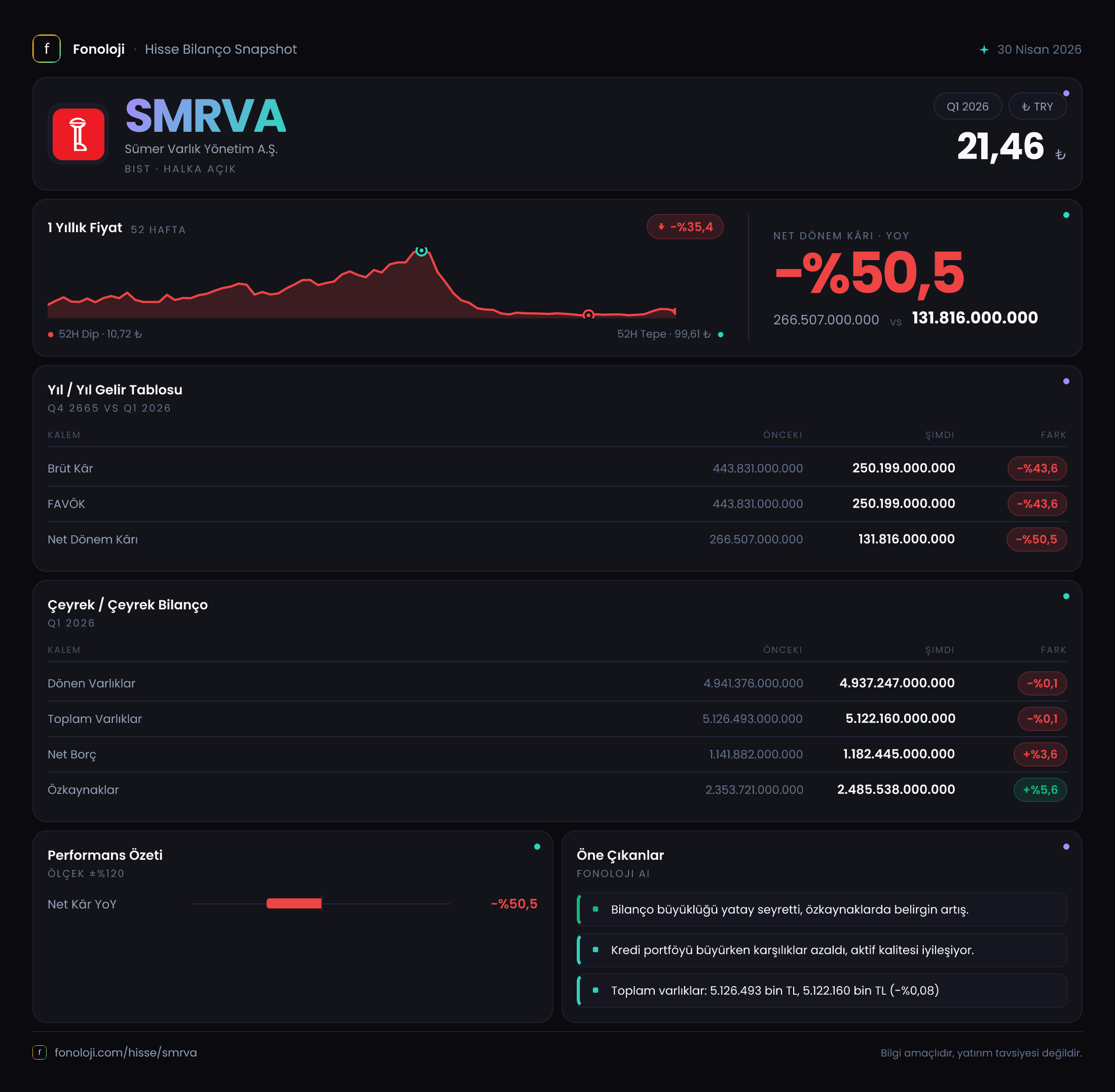Click the Brüt Kâr -%43,6 badge
This screenshot has width=1115, height=1092.
pos(1037,468)
